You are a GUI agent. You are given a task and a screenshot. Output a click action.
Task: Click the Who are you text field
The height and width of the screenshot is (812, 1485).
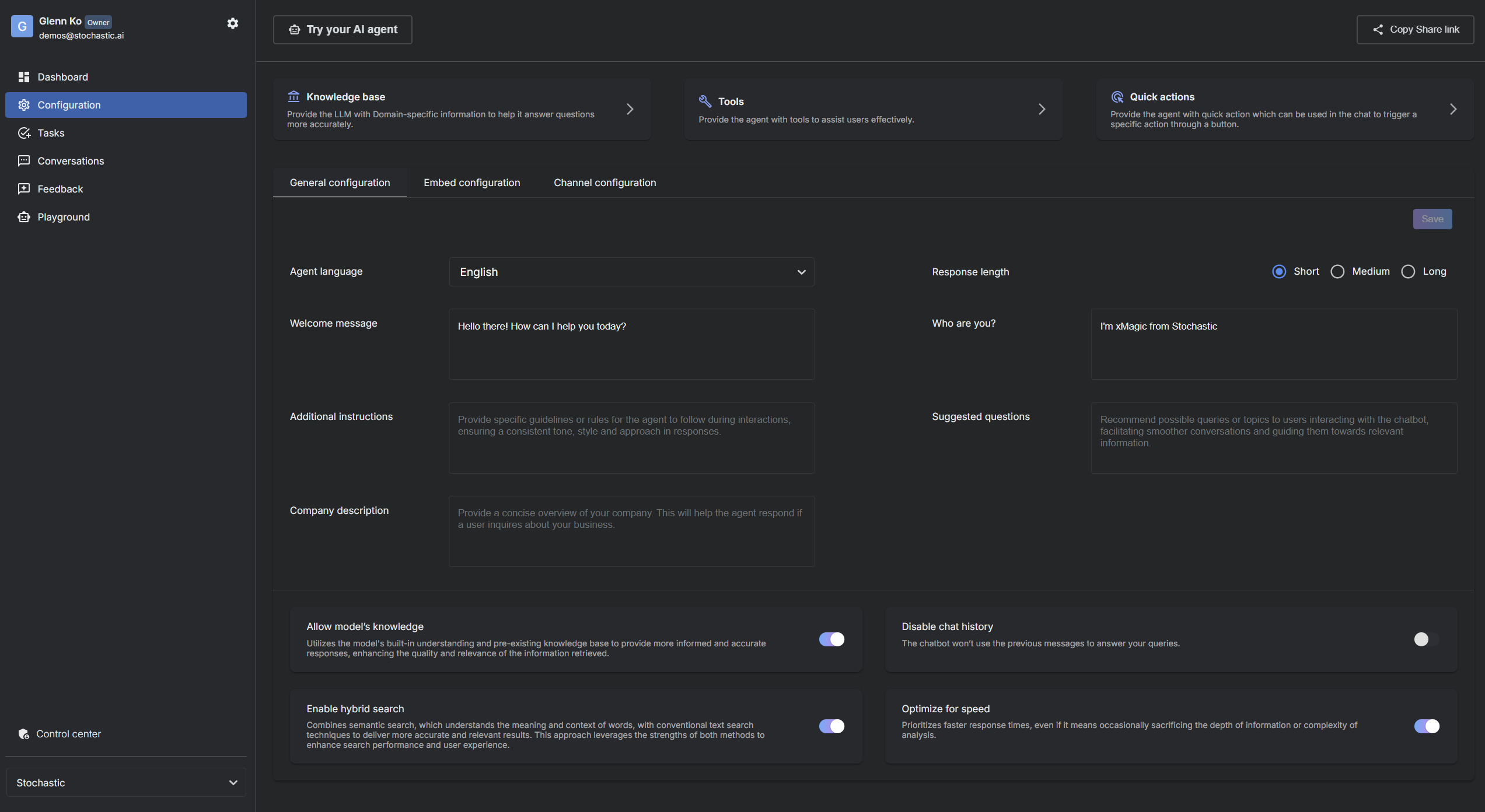1274,344
